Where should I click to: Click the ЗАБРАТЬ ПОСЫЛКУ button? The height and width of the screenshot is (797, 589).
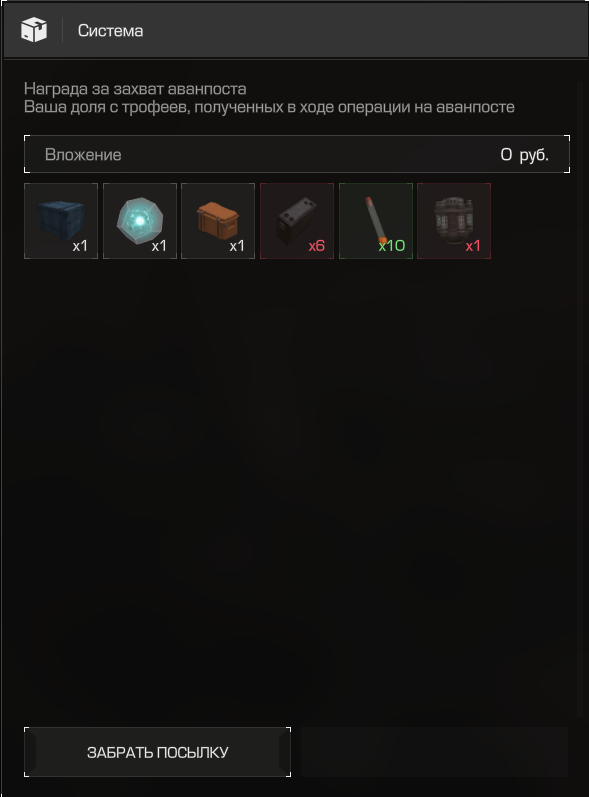158,752
